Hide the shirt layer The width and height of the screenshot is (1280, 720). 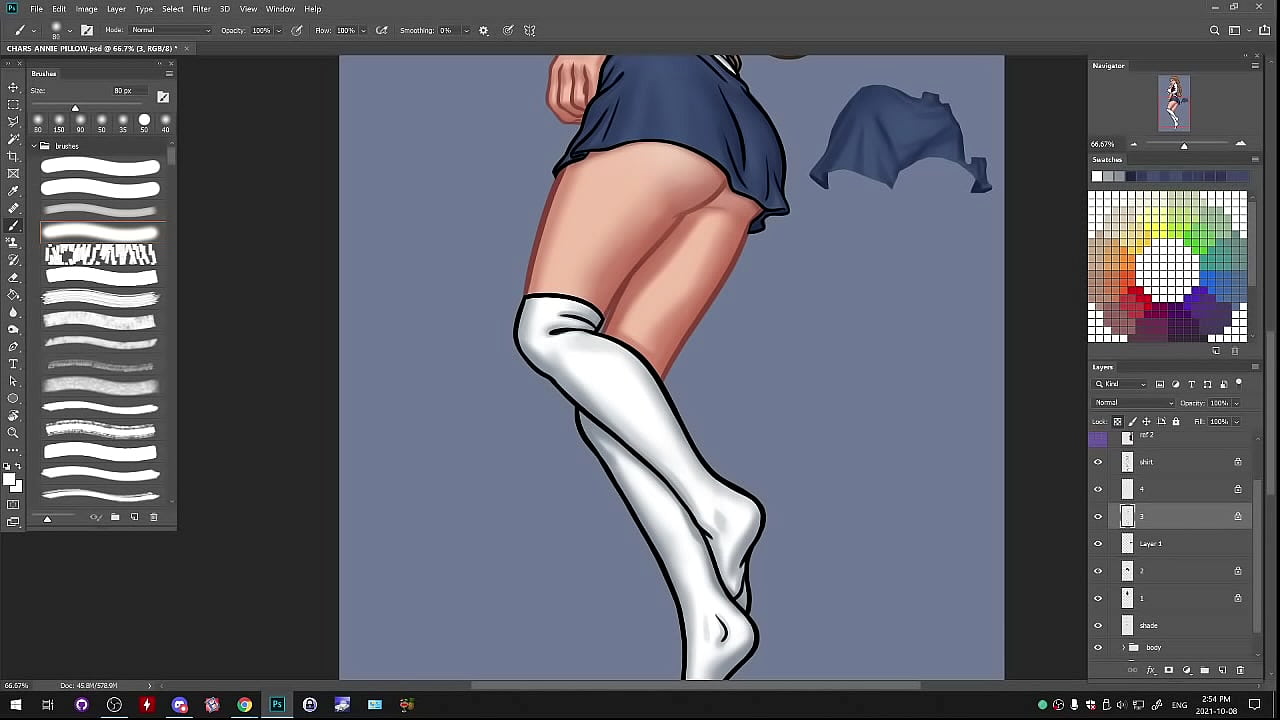(x=1098, y=462)
